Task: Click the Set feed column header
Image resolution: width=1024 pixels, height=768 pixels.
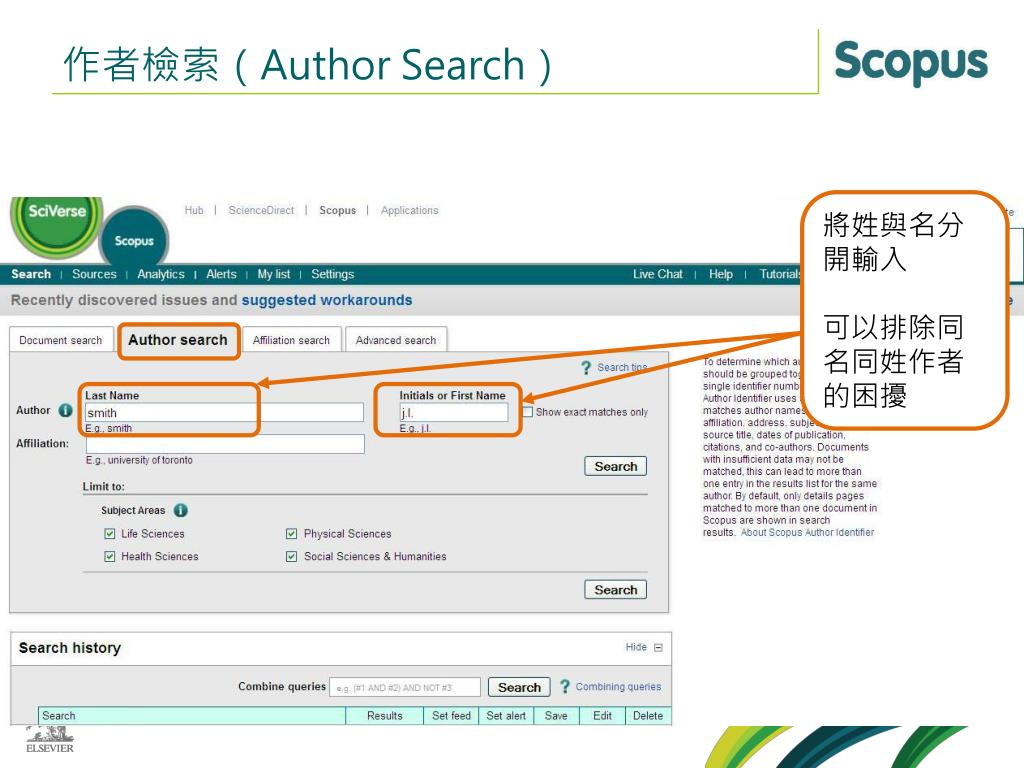Action: (x=451, y=716)
